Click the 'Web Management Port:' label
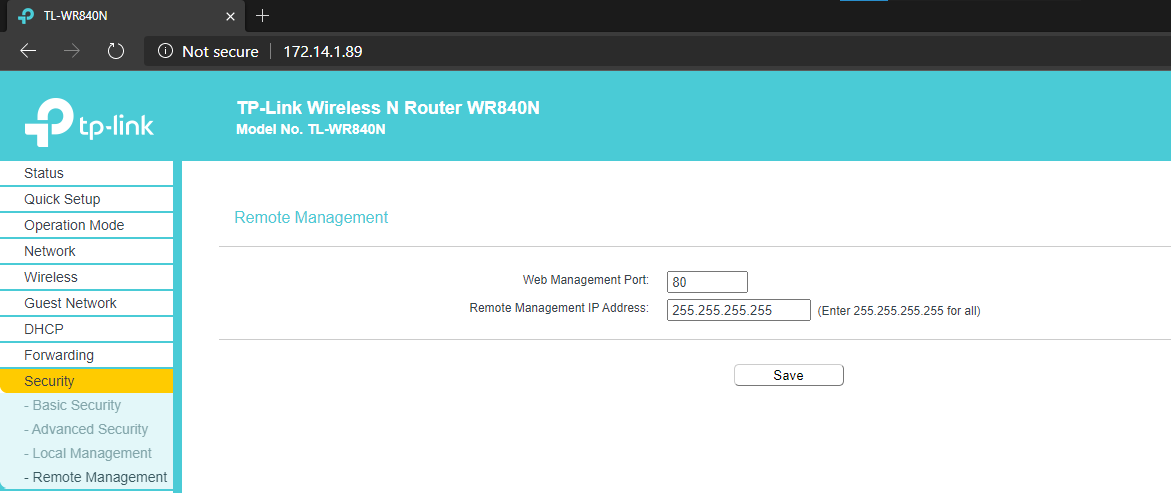 (x=586, y=280)
